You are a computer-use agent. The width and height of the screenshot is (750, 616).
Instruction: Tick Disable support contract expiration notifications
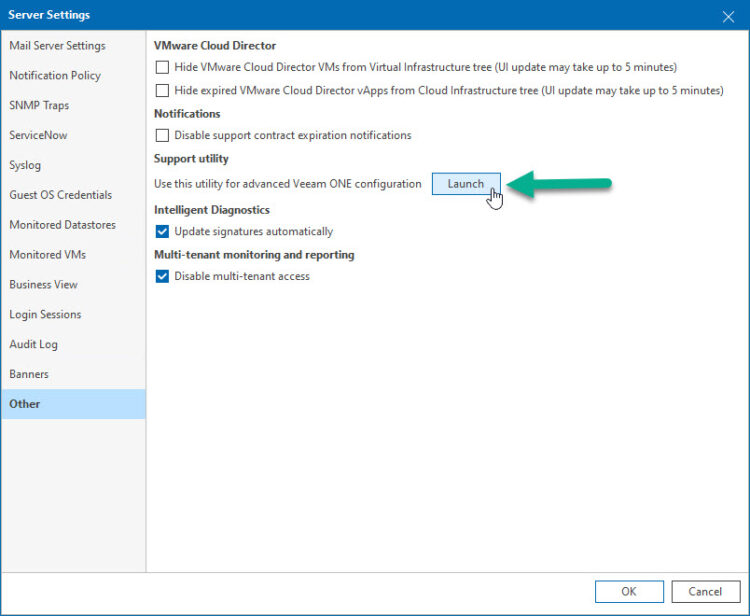tap(163, 135)
